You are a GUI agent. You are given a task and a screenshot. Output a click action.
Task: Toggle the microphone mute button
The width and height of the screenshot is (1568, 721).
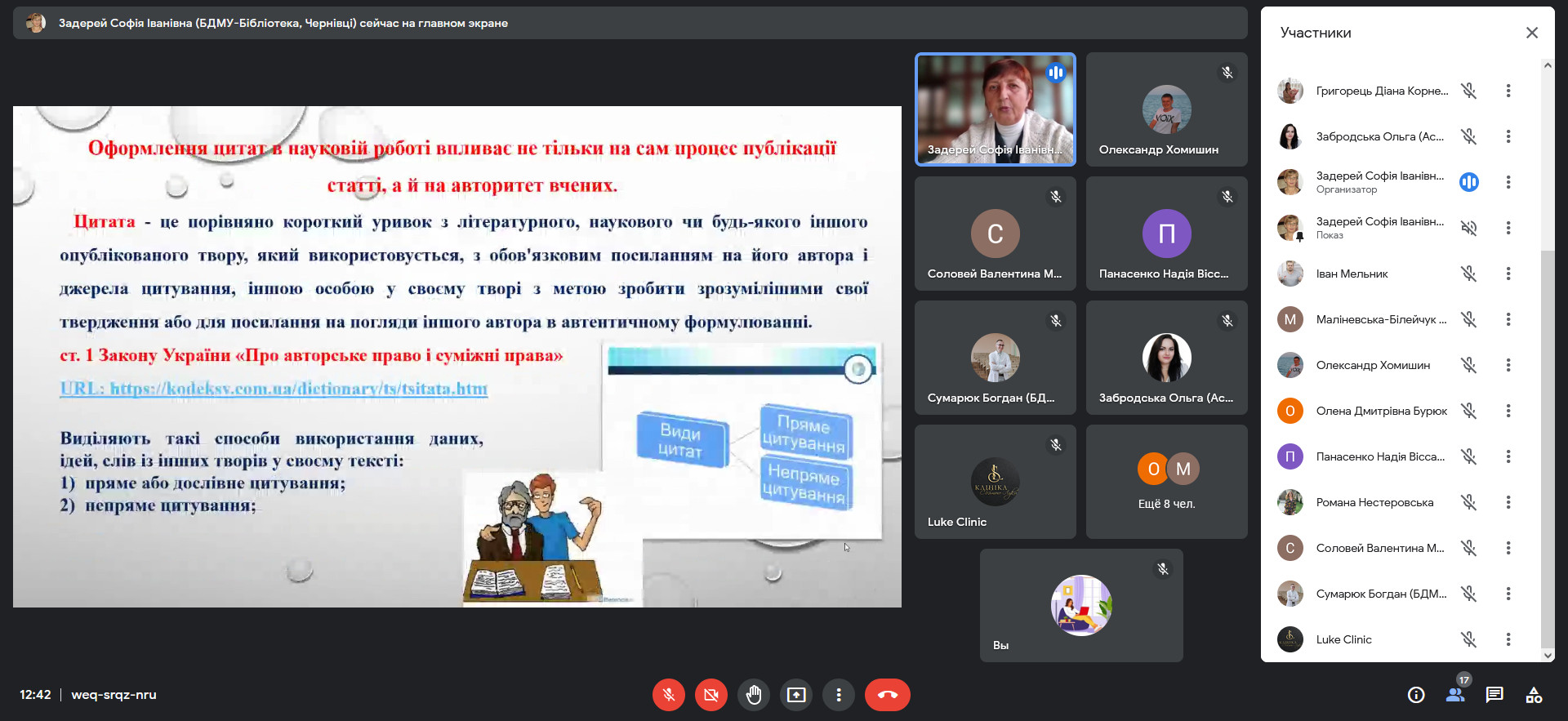pos(668,695)
